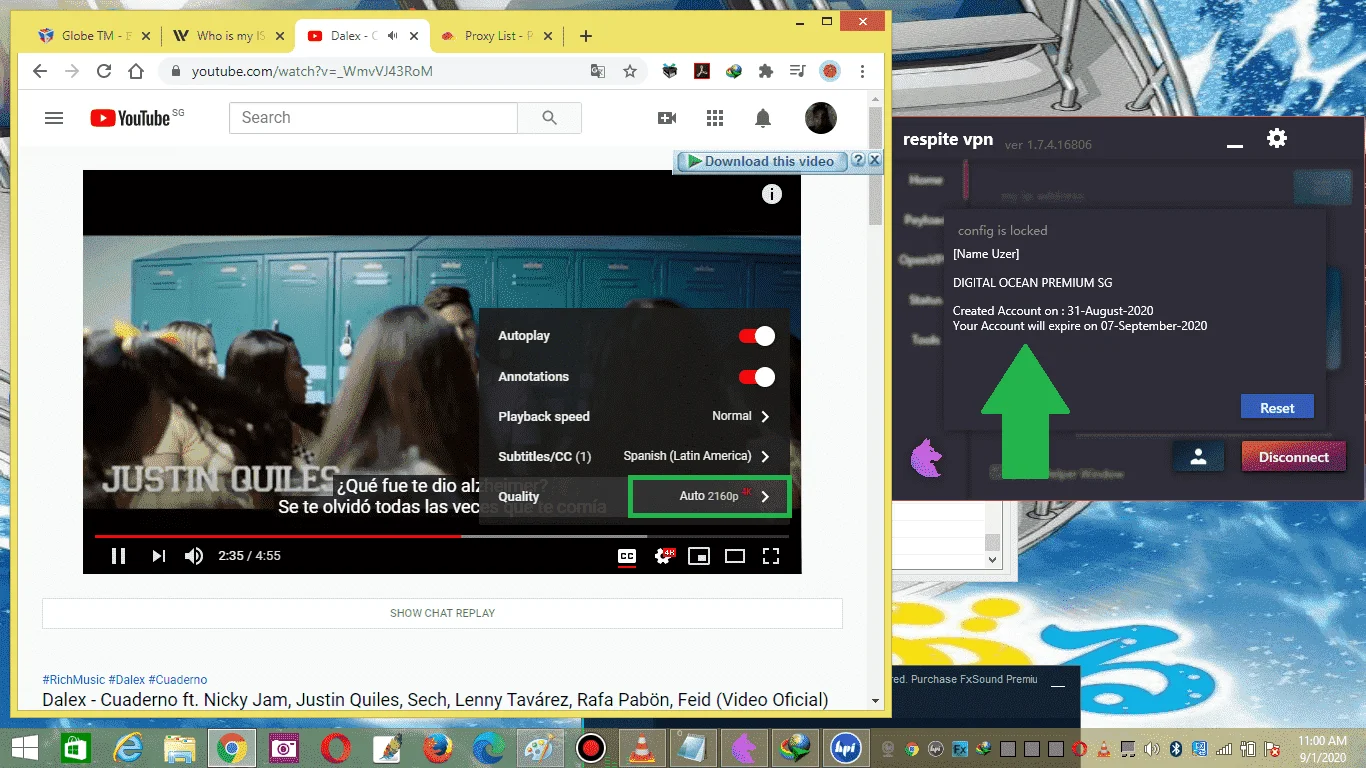Open the Chrome three-dot menu
Screen dimensions: 1366x768
862,71
